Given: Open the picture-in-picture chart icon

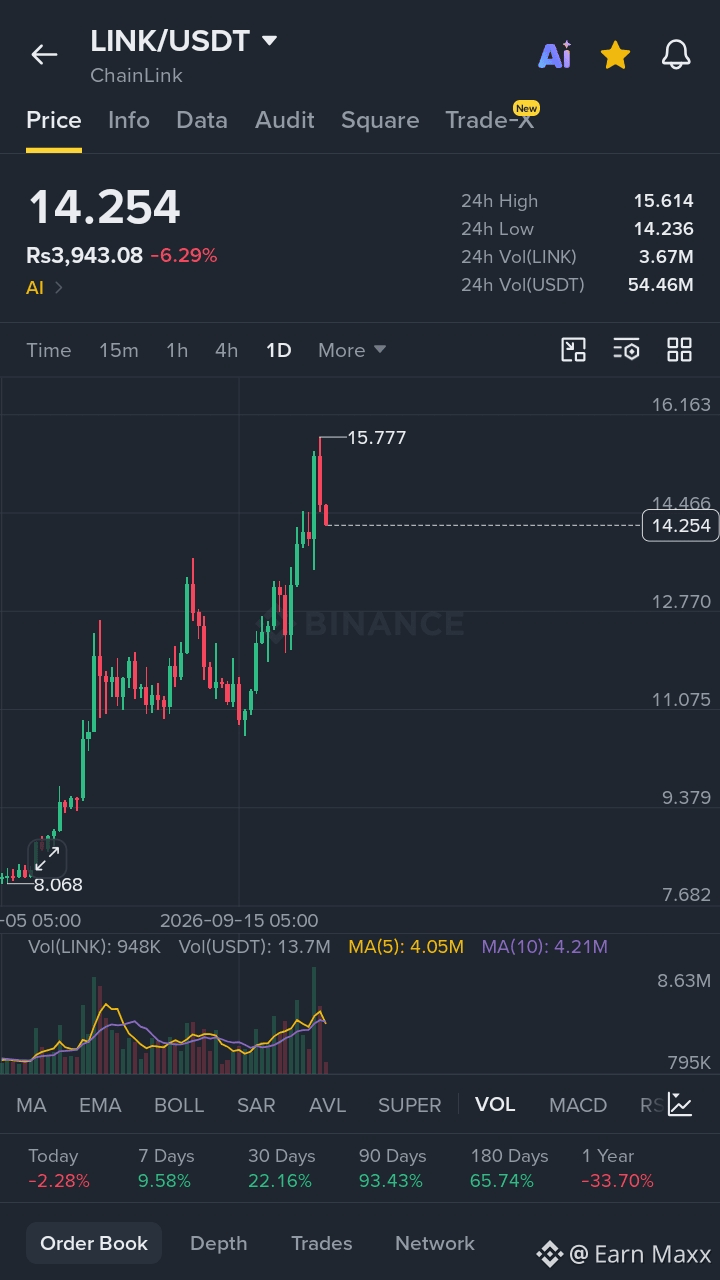Looking at the screenshot, I should click(573, 350).
